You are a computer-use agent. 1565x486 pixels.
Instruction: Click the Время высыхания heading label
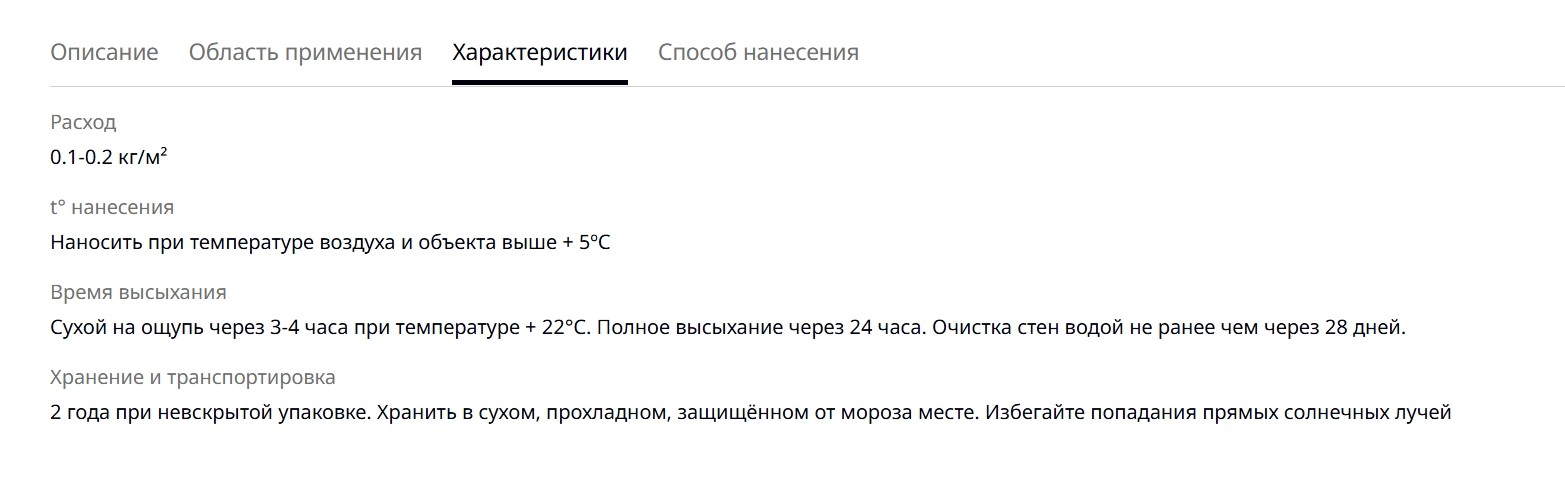pyautogui.click(x=138, y=293)
